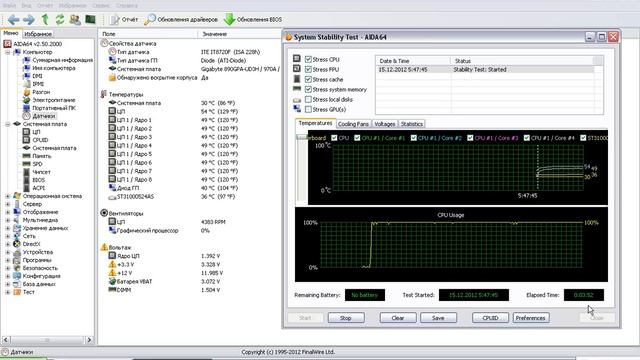Viewport: 640px width, 360px height.
Task: Uncheck the Stress cache checkbox
Action: (x=308, y=80)
